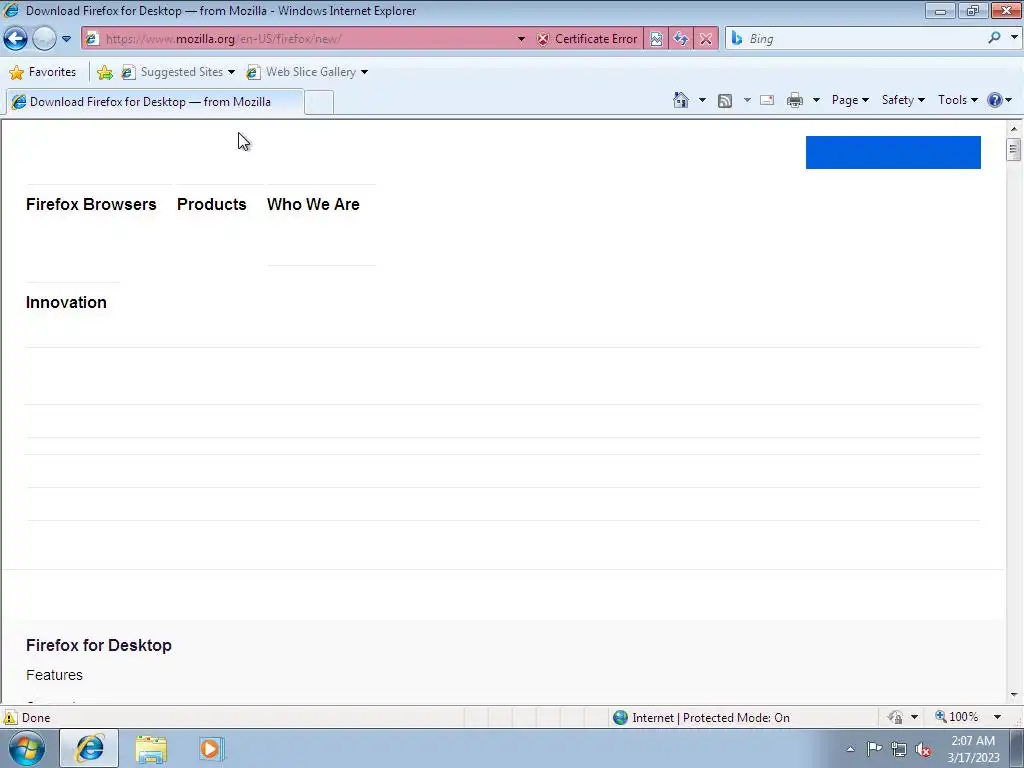Viewport: 1024px width, 768px height.
Task: Open the Favorites center
Action: [43, 72]
